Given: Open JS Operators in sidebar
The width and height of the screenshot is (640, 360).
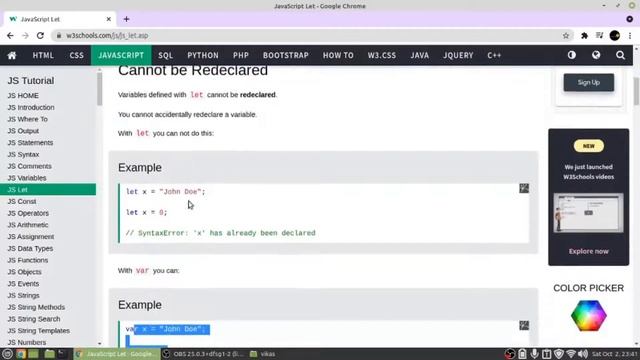Looking at the screenshot, I should pyautogui.click(x=28, y=213).
